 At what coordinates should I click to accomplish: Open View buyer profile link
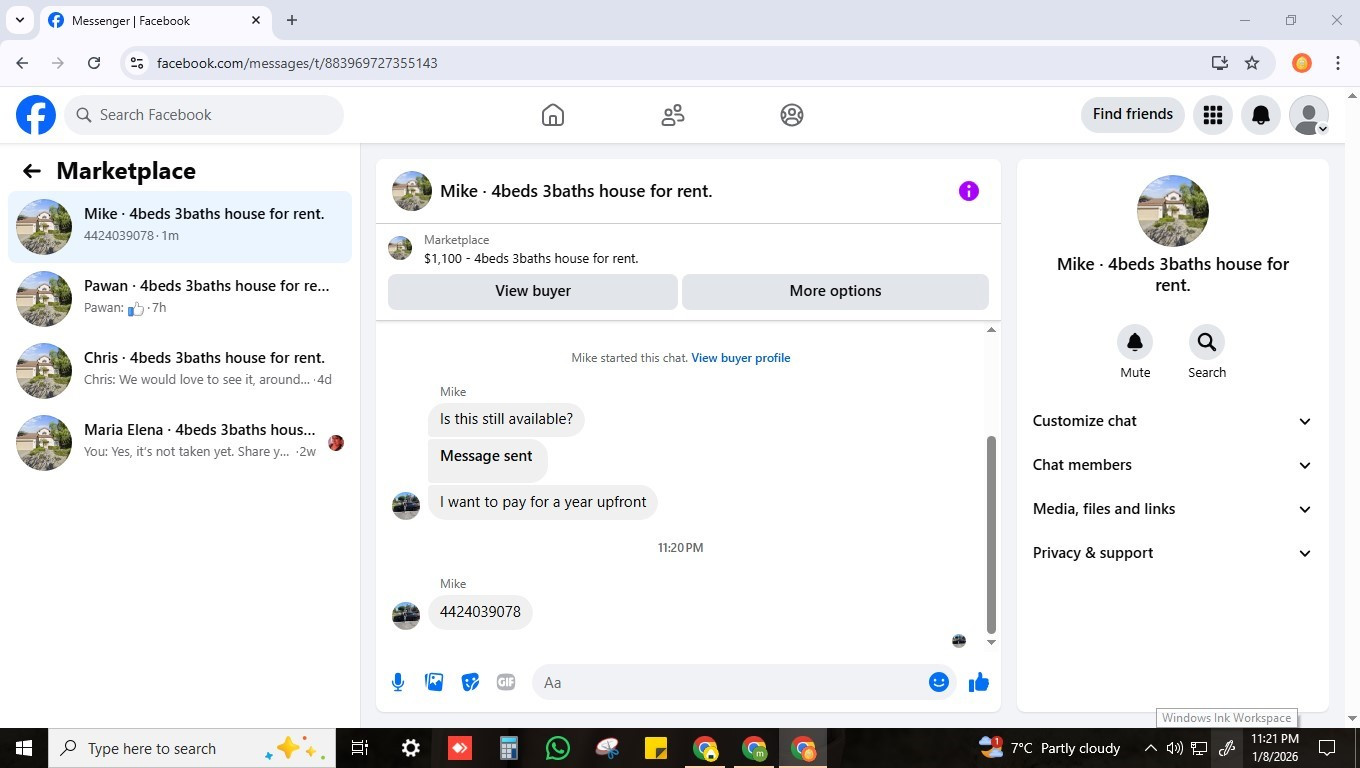pos(741,358)
